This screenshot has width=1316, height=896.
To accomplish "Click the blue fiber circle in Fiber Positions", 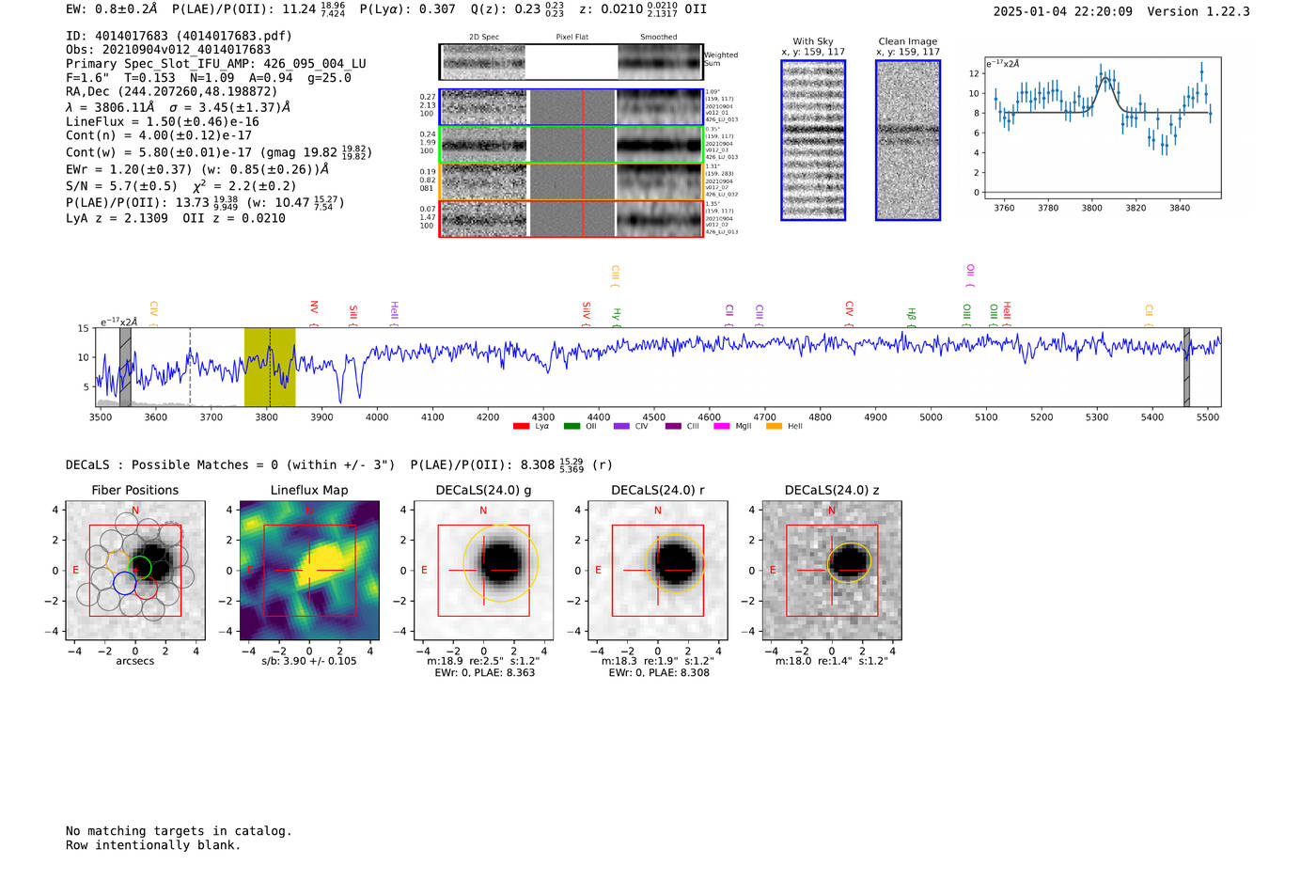I will 124,583.
